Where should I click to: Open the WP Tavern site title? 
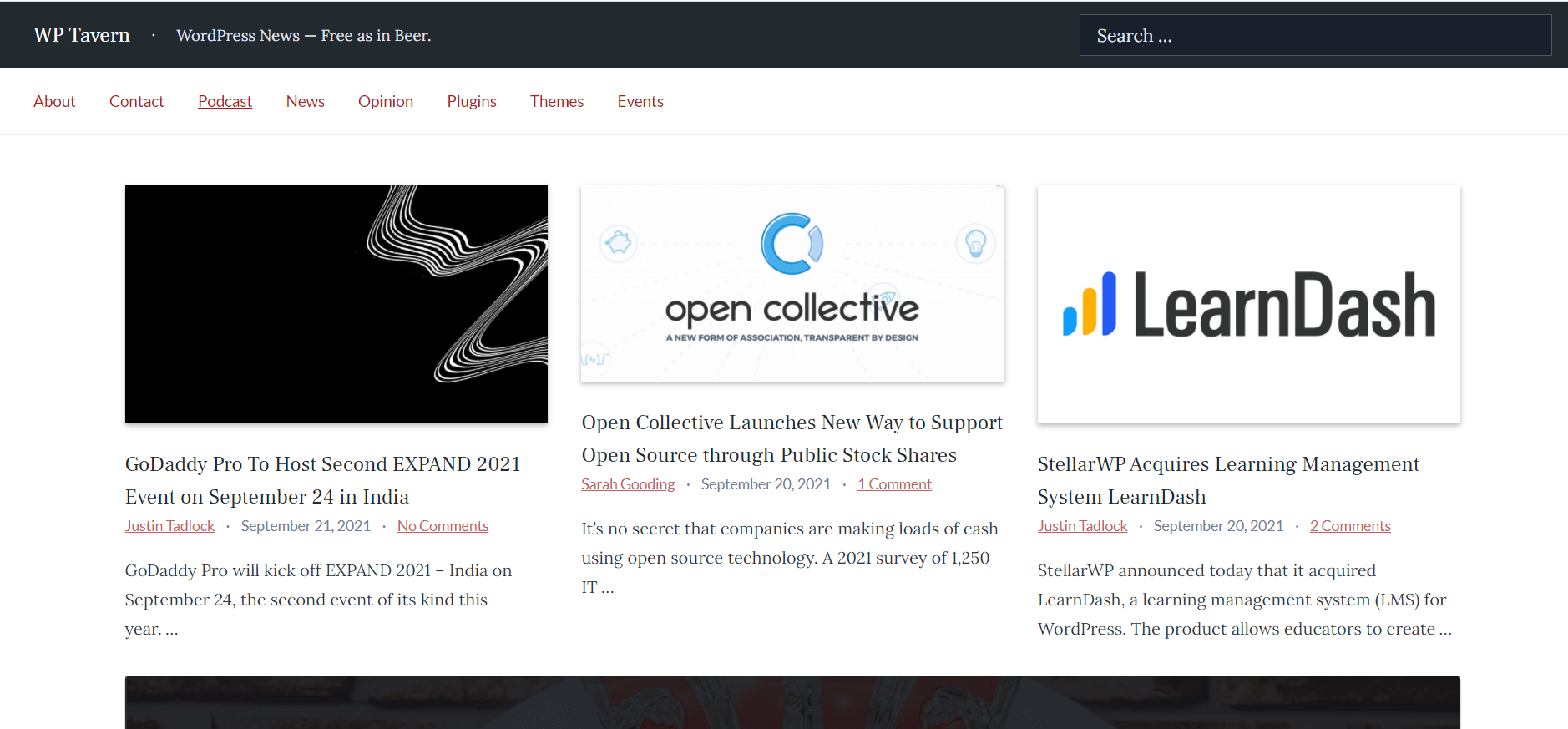pos(82,35)
